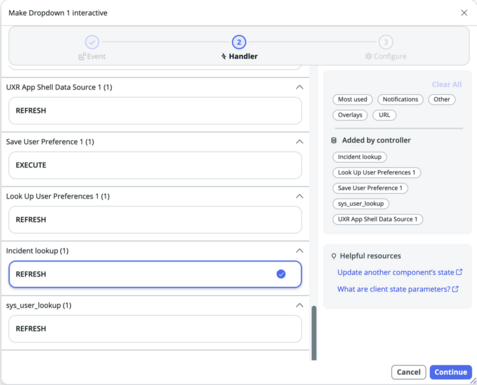Click external link icon beside client state parameters
Image resolution: width=477 pixels, height=385 pixels.
tap(455, 289)
